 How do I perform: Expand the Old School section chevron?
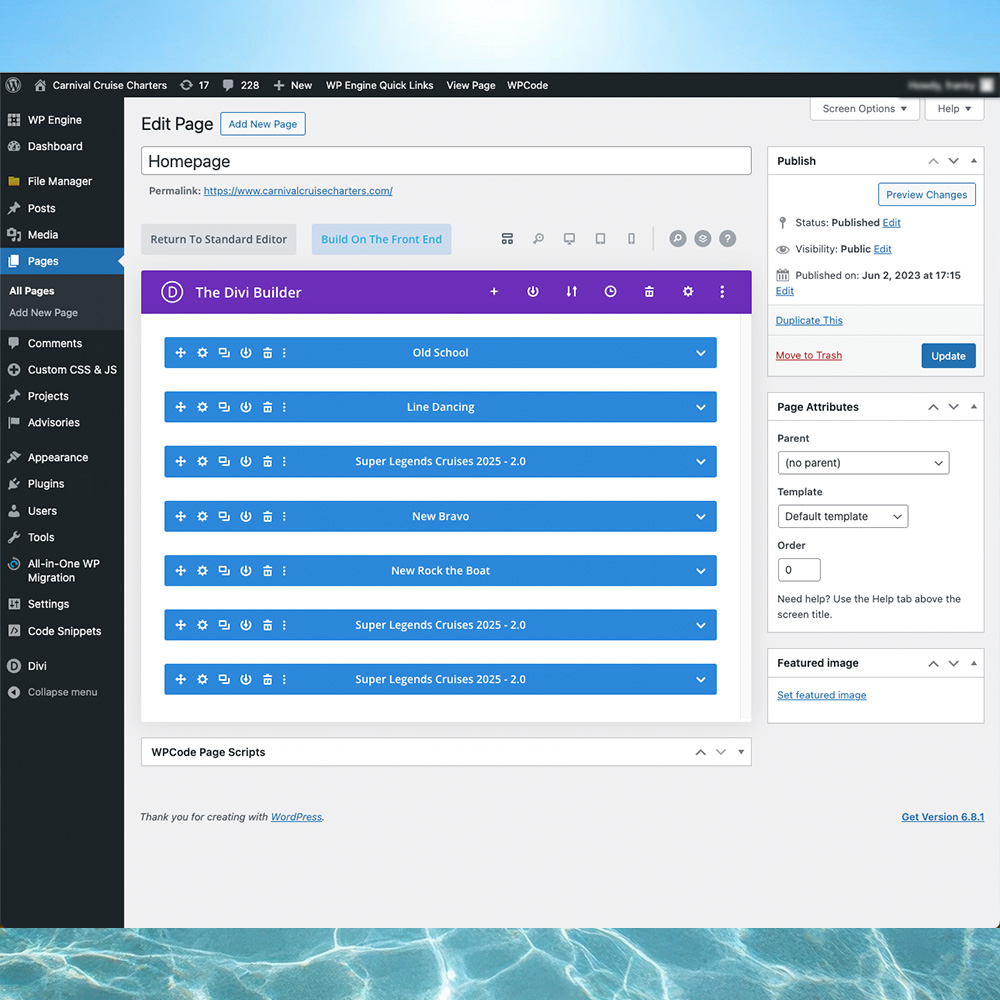[701, 353]
